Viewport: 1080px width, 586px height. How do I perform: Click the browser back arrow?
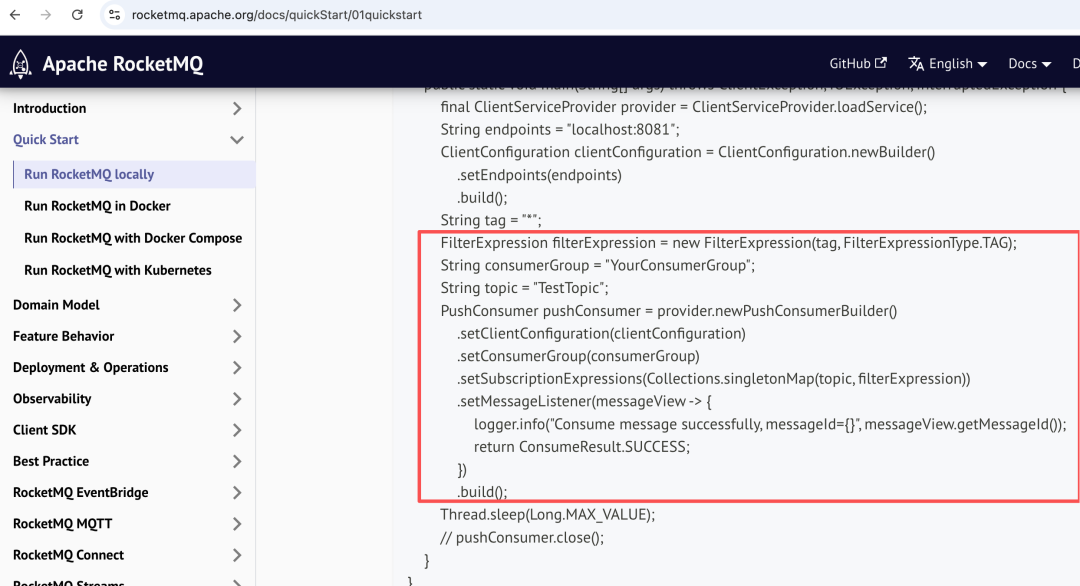[x=15, y=14]
